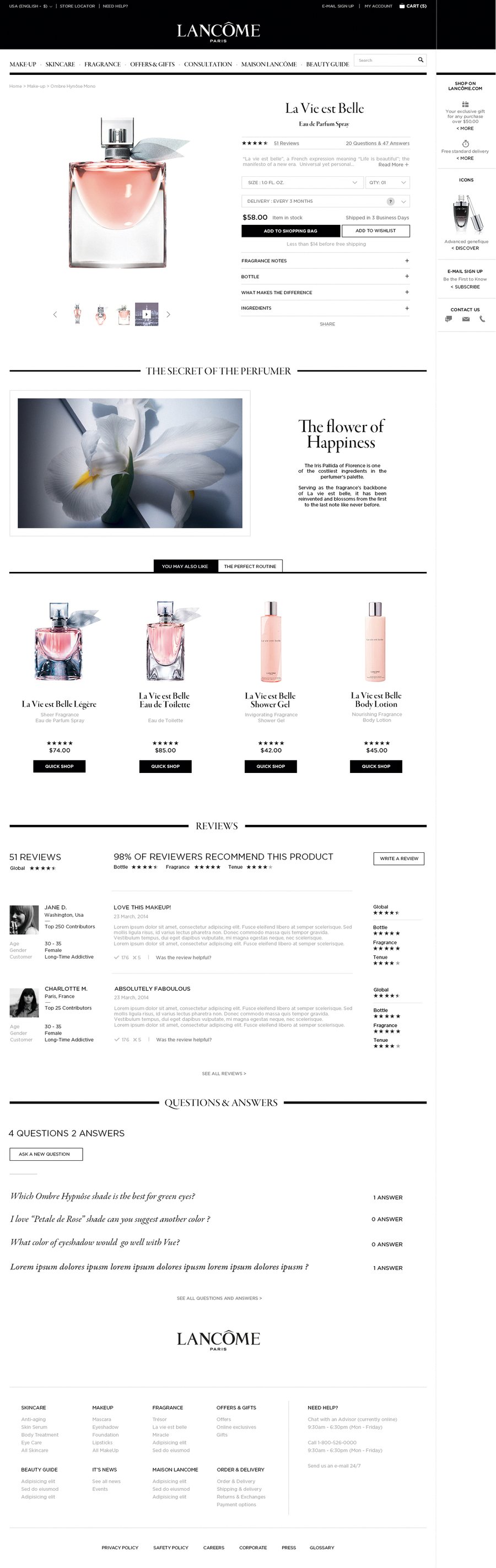This screenshot has width=496, height=1568.
Task: Show next product thumbnail arrow
Action: tap(169, 315)
